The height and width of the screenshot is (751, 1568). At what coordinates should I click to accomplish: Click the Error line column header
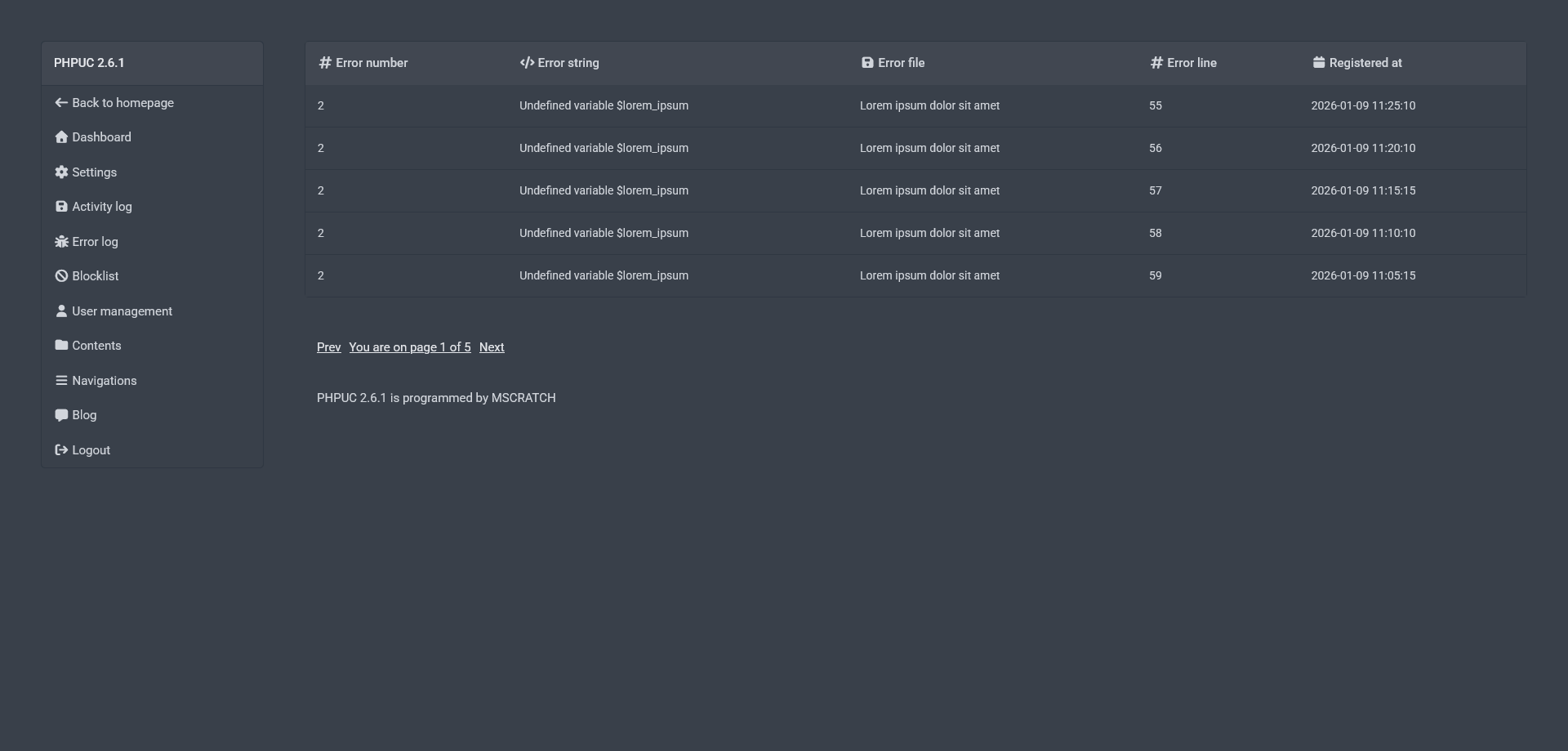point(1191,63)
